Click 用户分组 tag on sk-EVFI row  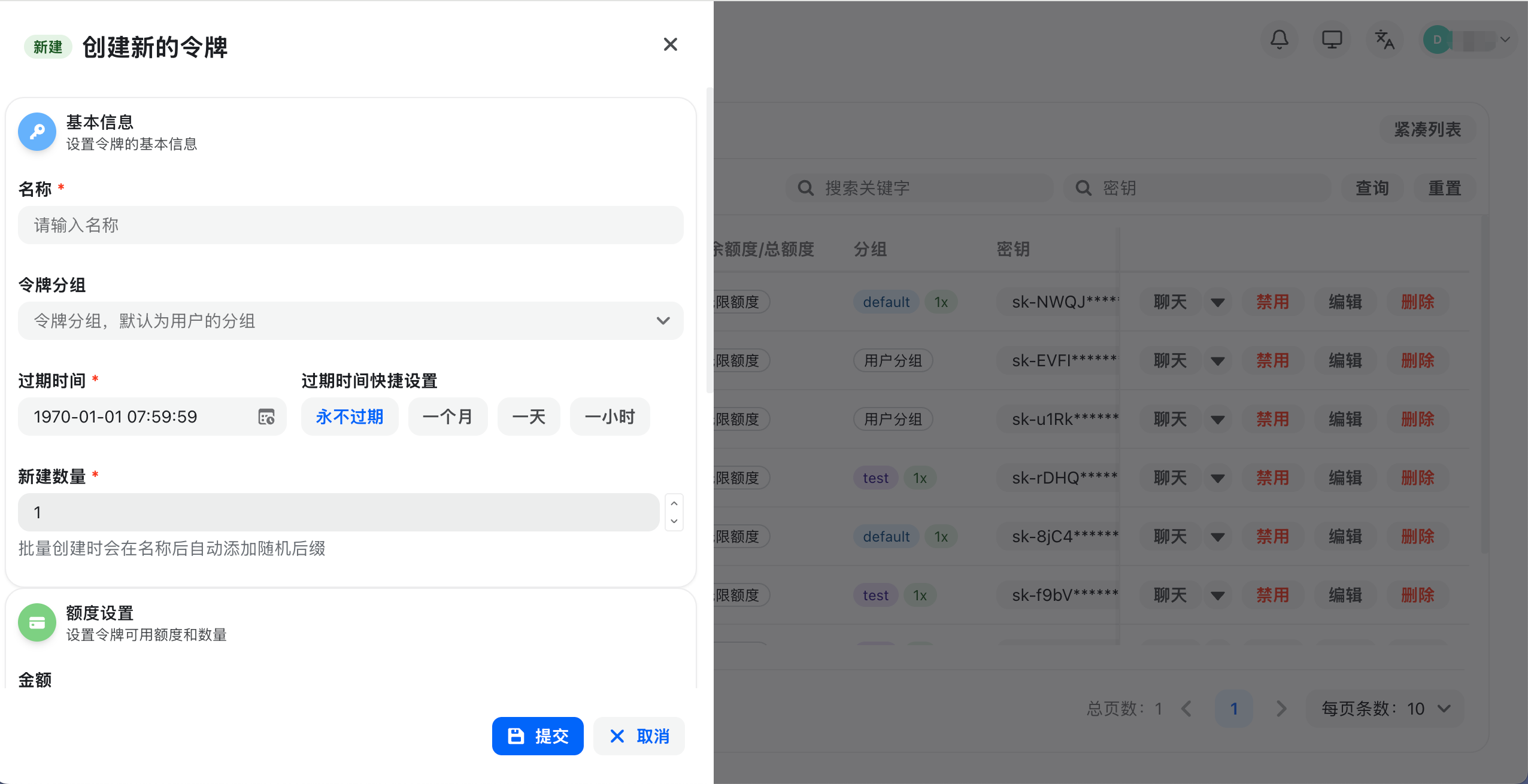[x=893, y=360]
